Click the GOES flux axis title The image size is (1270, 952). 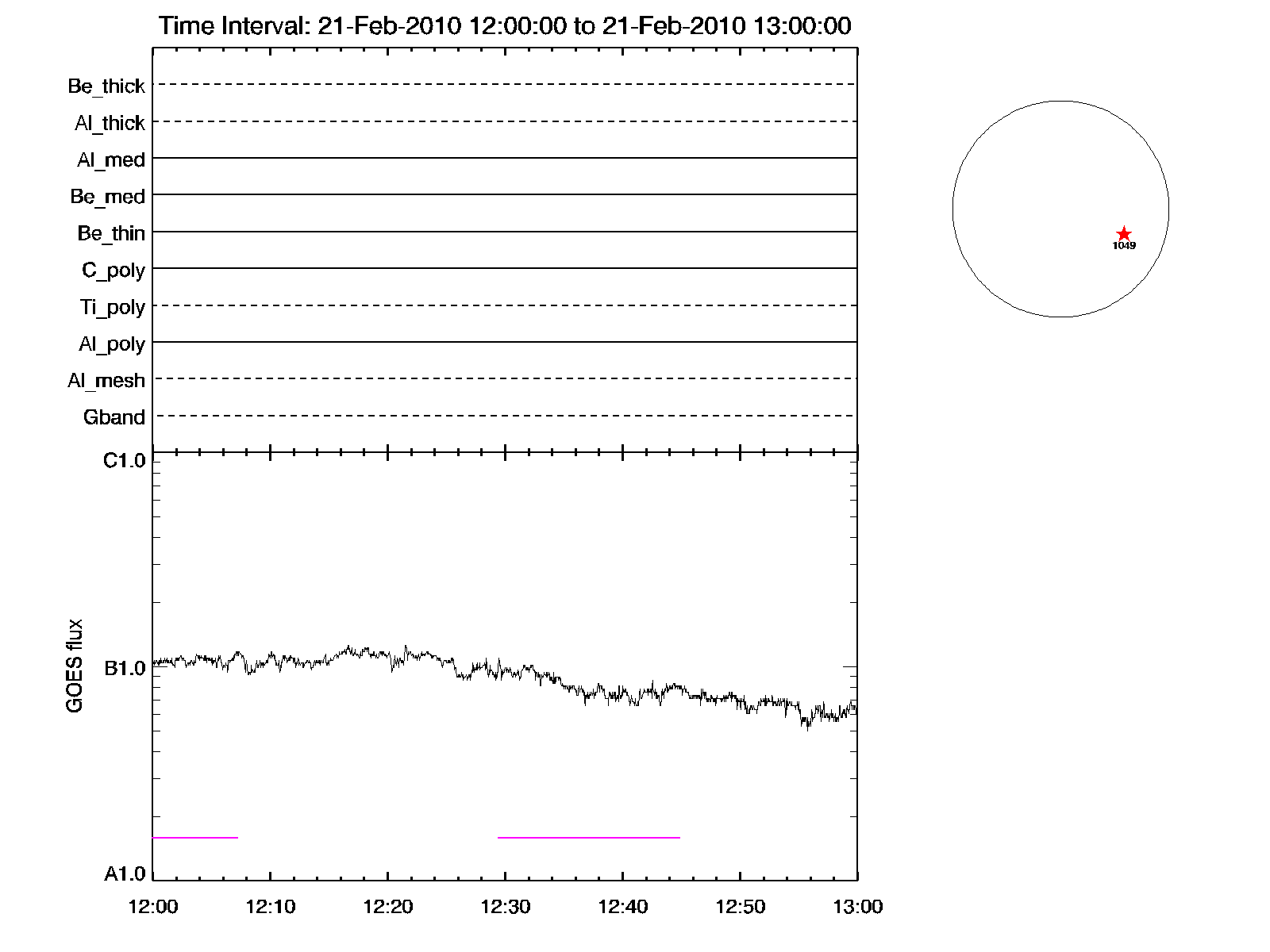click(75, 666)
